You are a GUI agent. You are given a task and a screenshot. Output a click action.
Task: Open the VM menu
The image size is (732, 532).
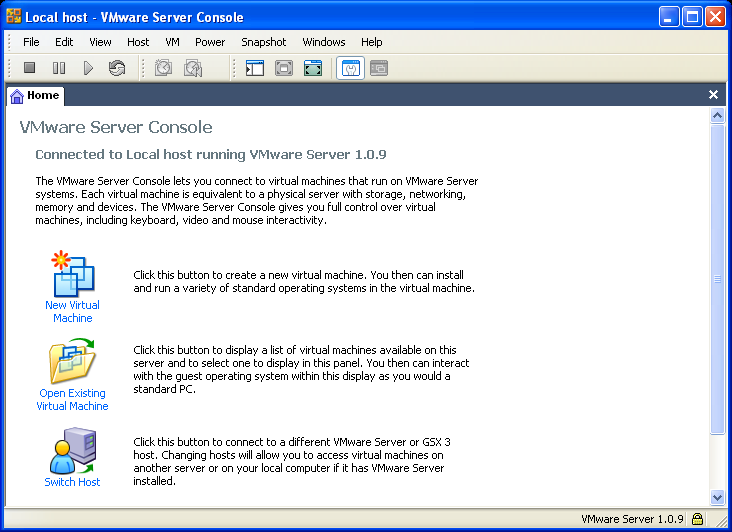[172, 42]
